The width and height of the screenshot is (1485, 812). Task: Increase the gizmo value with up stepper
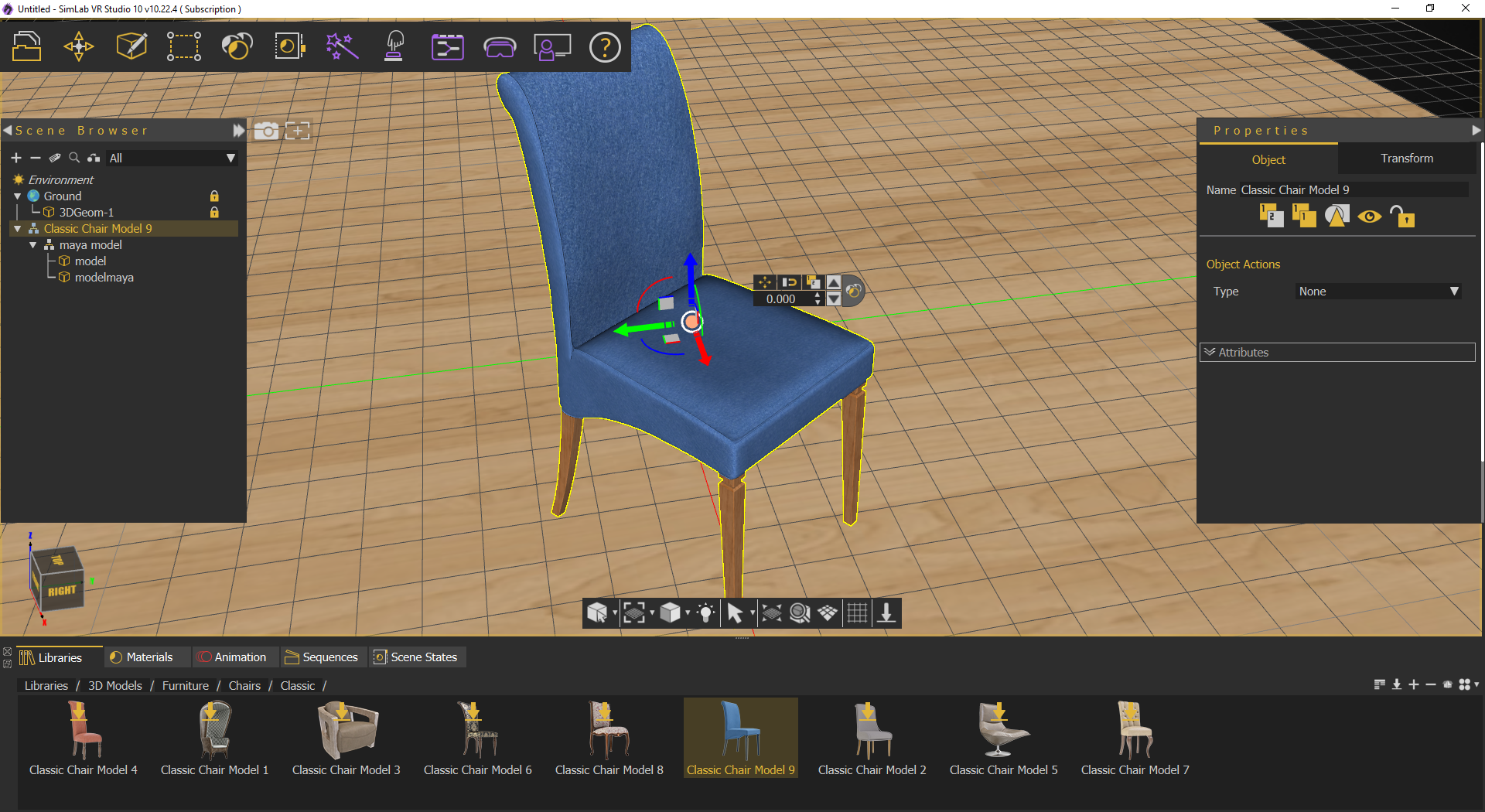point(818,295)
